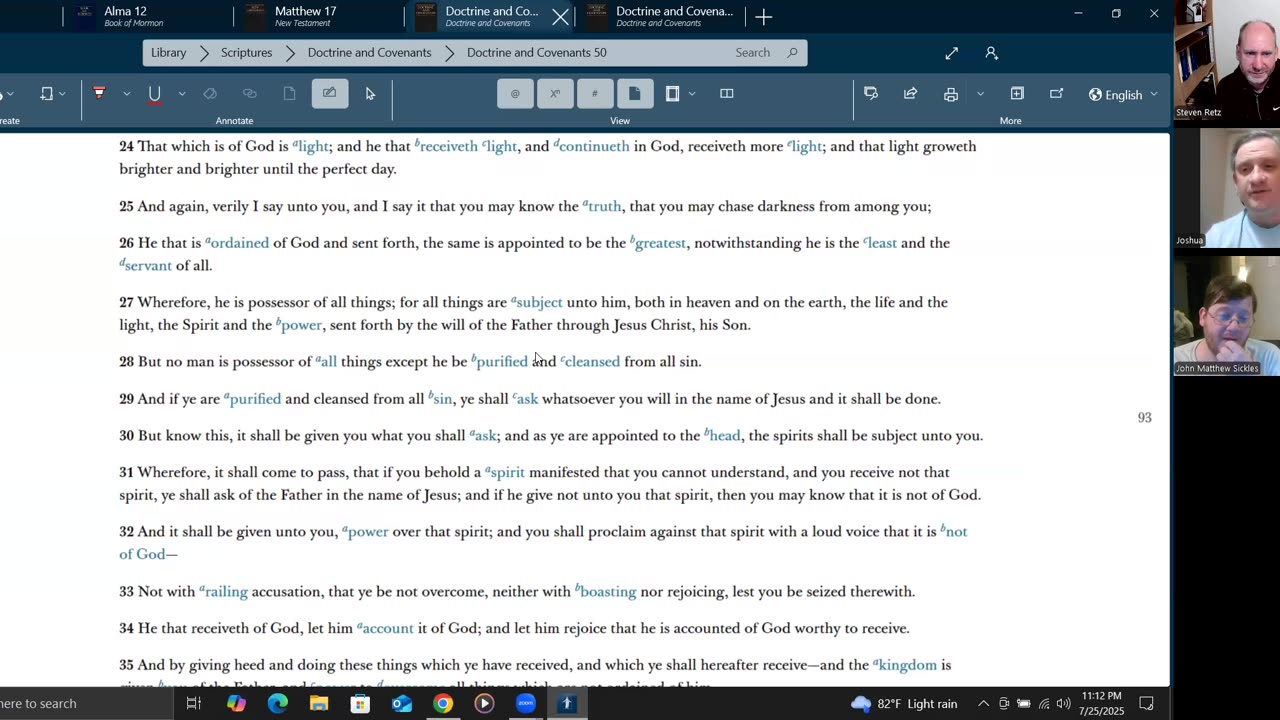Open the underline style dropdown
Viewport: 1280px width, 720px height.
(x=181, y=94)
